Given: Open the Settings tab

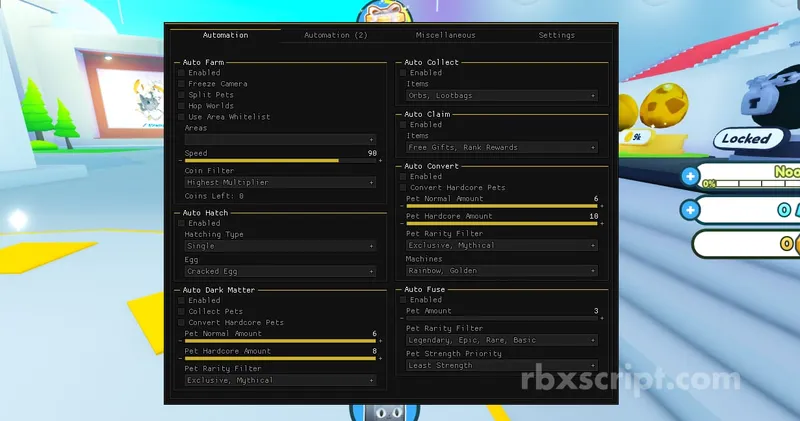Looking at the screenshot, I should [x=557, y=35].
